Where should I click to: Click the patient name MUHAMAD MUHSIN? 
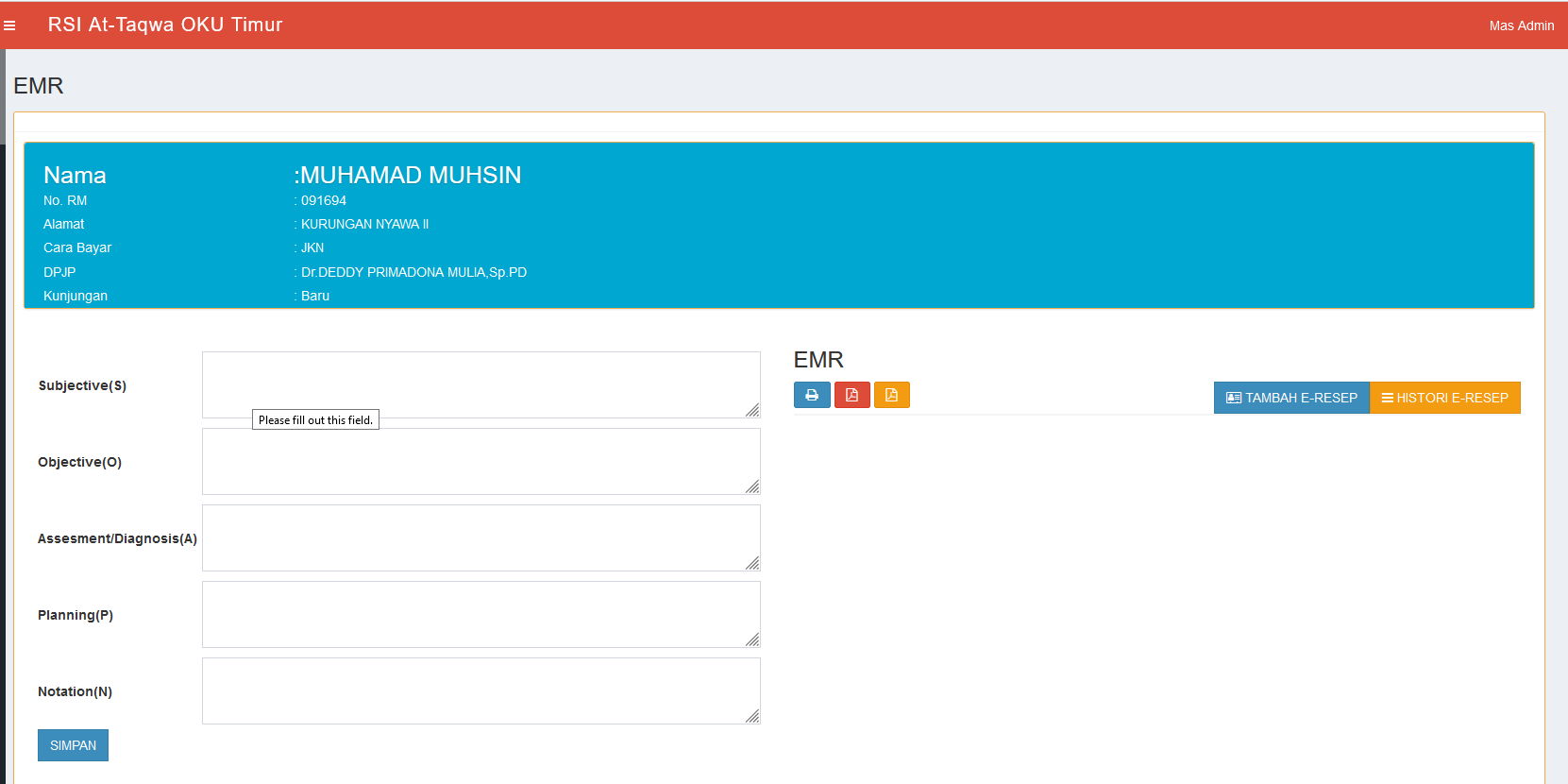tap(410, 175)
